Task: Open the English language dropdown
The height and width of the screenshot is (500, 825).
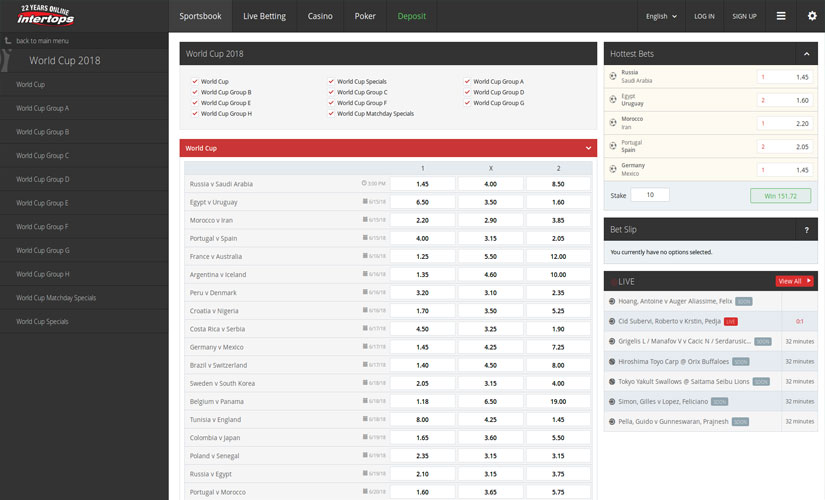Action: click(x=661, y=16)
